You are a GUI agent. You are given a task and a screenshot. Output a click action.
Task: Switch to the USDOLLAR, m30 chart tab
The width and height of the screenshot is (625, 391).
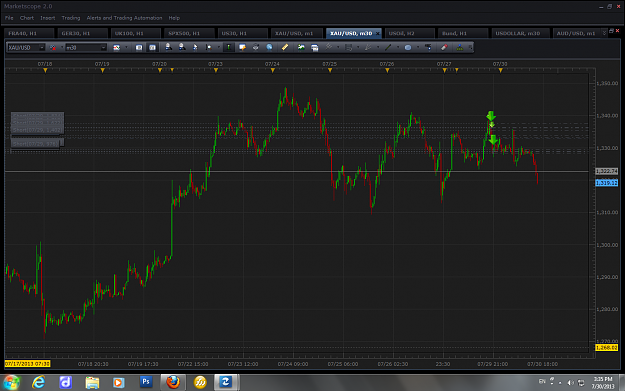click(520, 33)
